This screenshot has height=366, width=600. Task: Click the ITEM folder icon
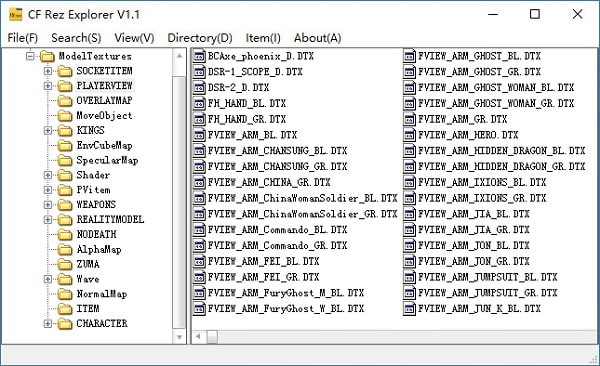click(x=65, y=309)
